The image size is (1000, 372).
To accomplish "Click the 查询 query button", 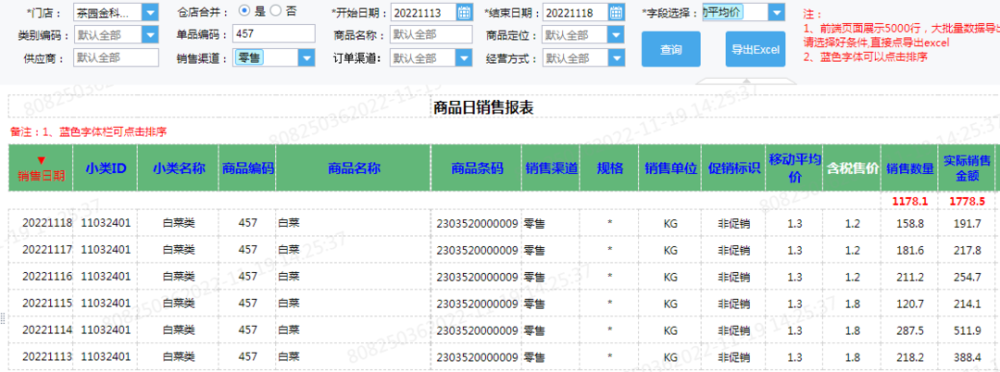I will [671, 49].
